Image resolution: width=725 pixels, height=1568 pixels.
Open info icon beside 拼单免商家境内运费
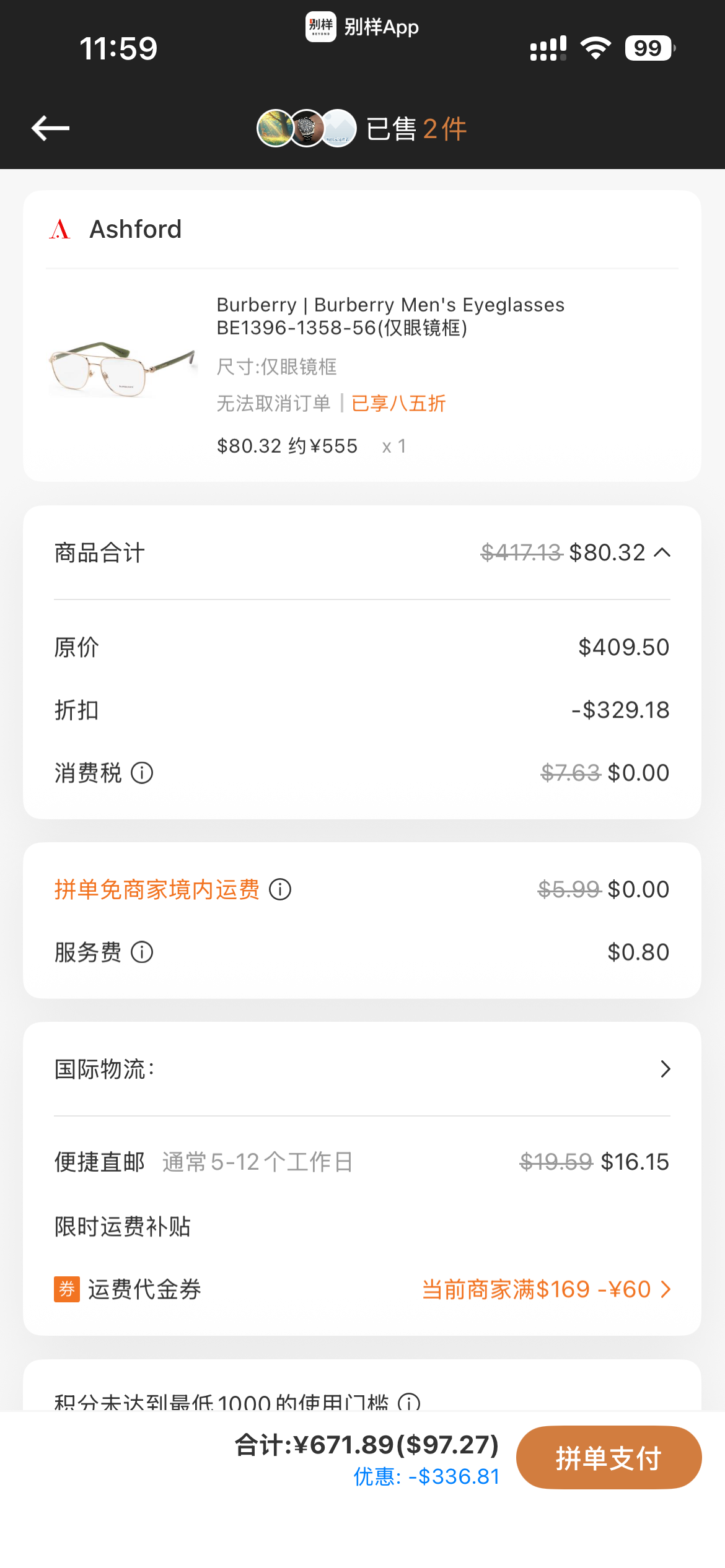(280, 889)
